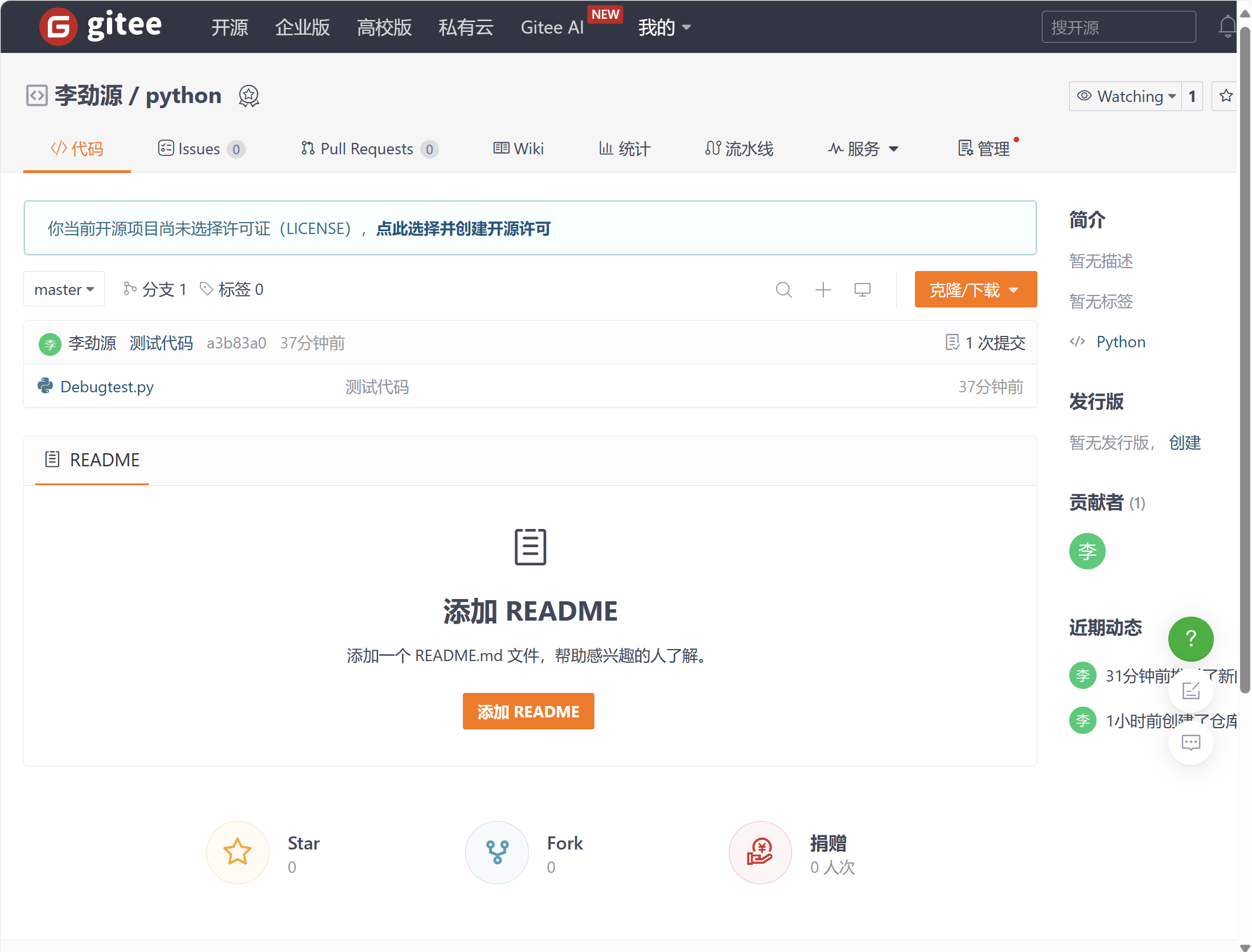This screenshot has width=1252, height=952.
Task: Click the 搜开源 search input field
Action: pos(1118,27)
